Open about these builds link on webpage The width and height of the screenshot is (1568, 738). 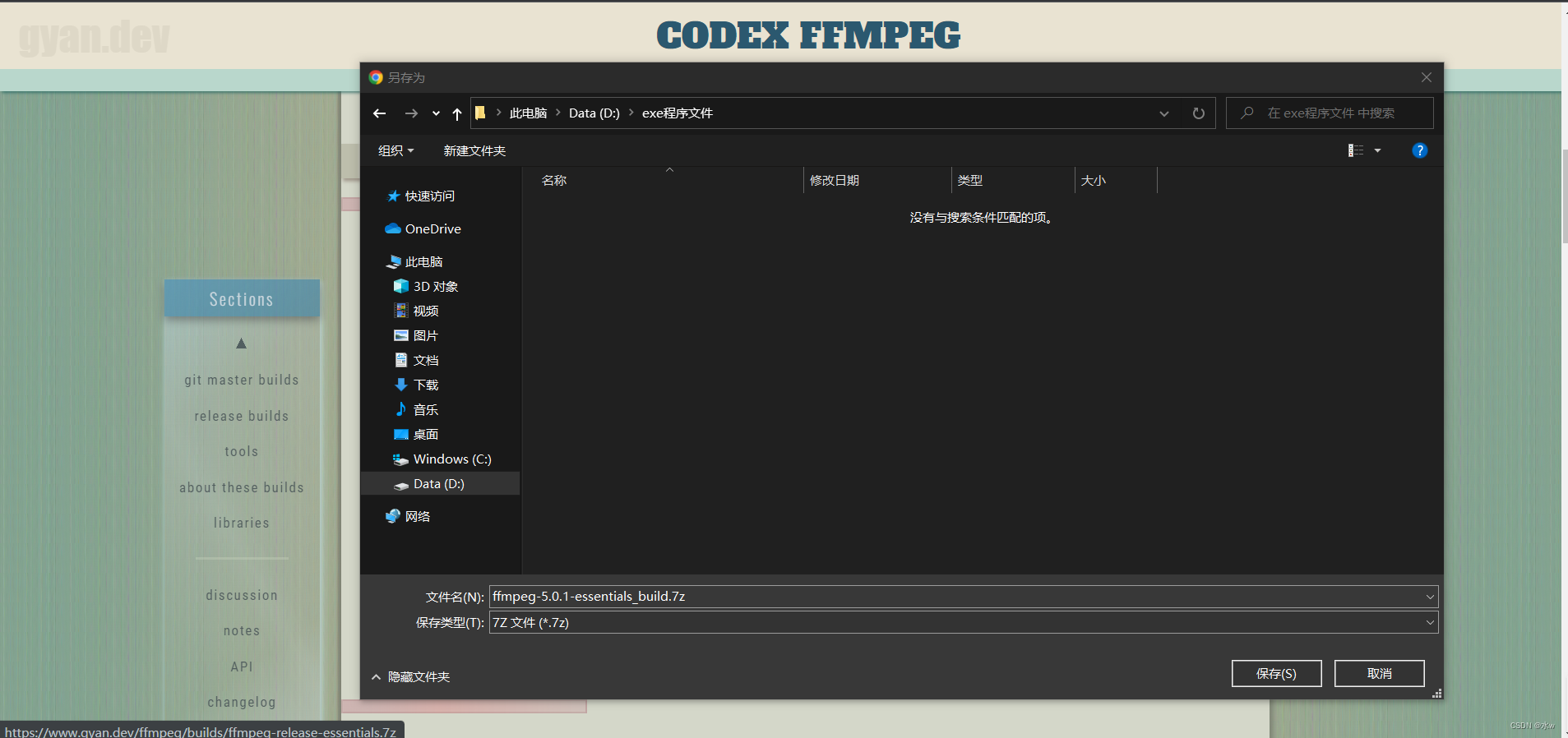tap(242, 487)
